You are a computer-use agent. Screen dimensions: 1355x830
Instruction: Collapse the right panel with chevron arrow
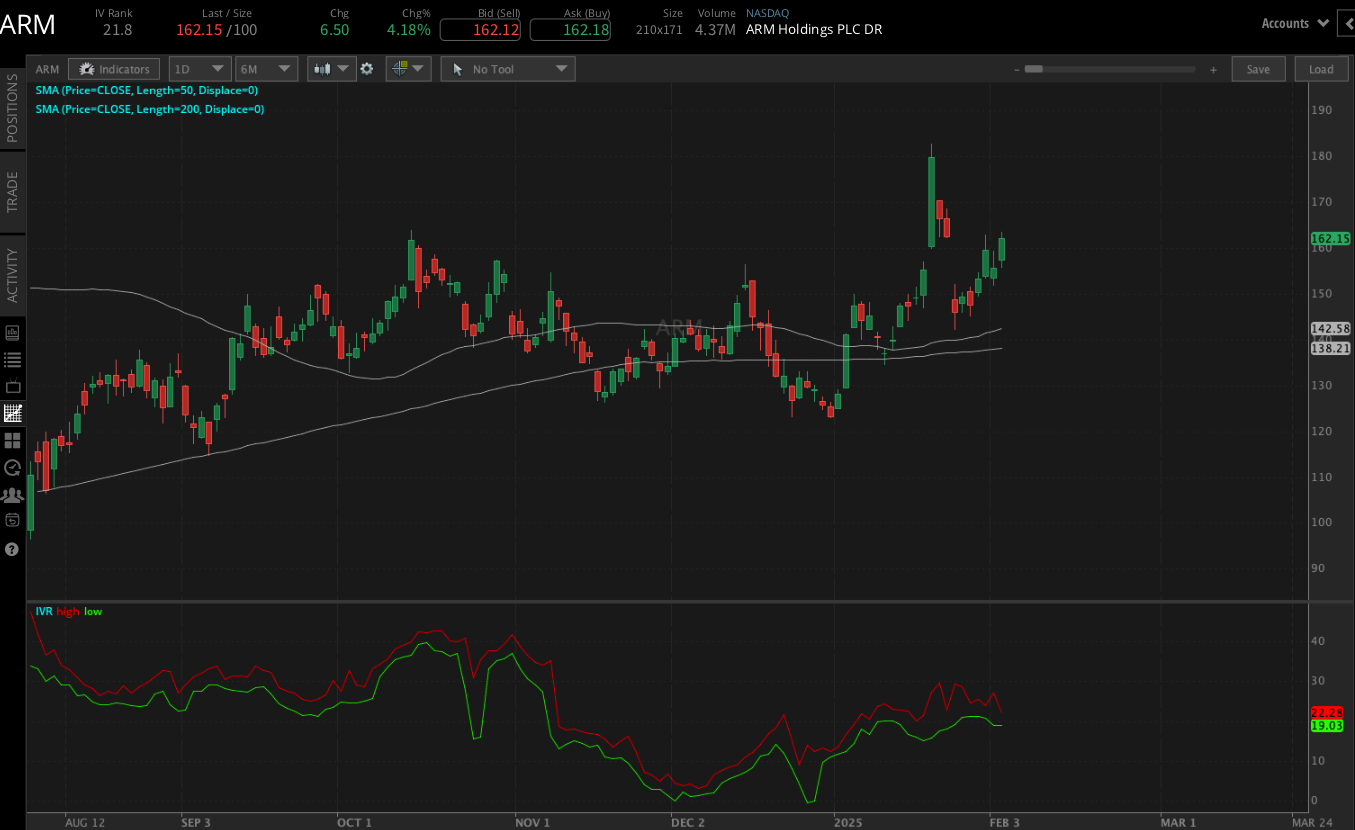pos(1345,23)
